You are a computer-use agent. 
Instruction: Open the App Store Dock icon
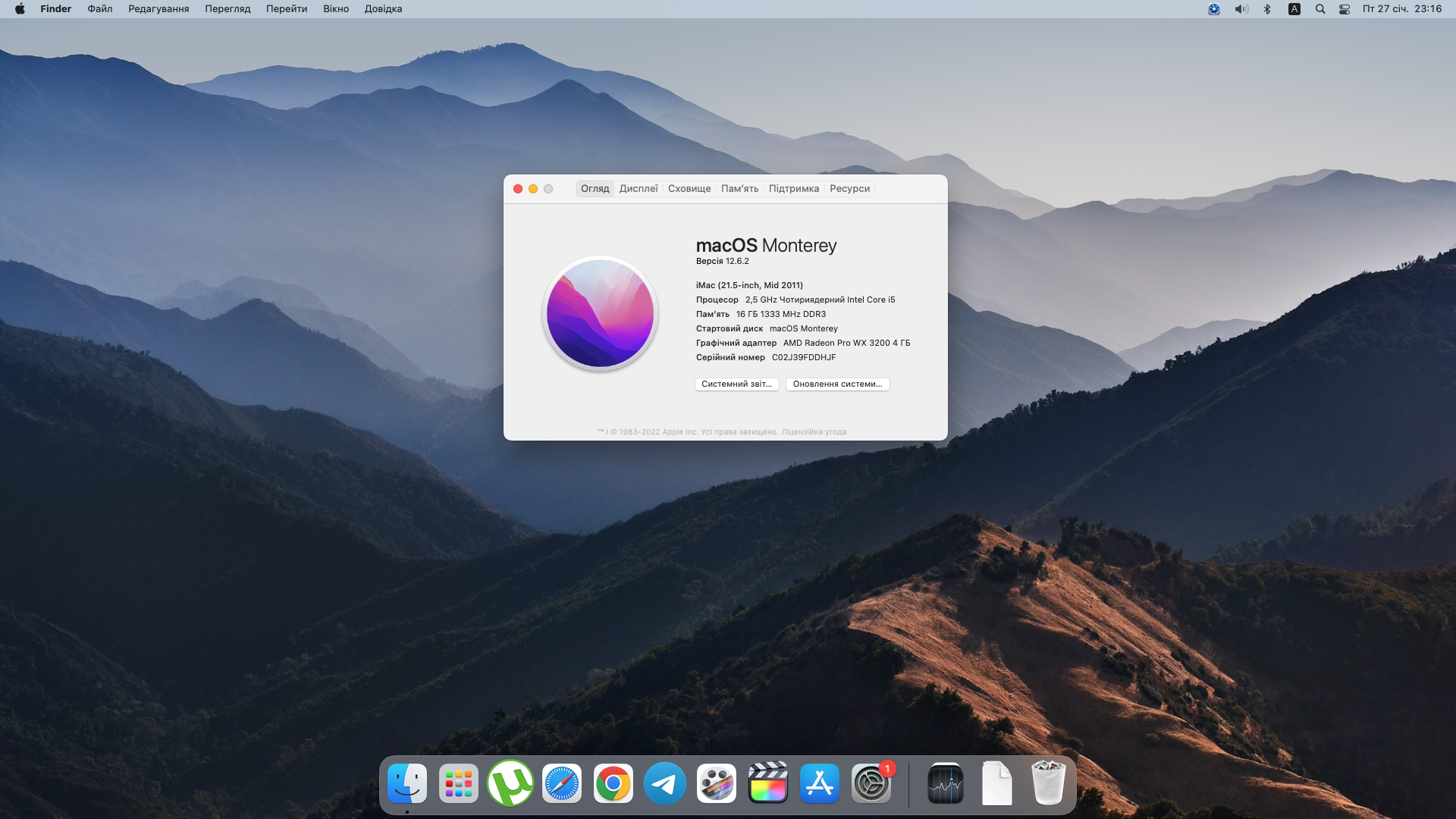tap(820, 783)
